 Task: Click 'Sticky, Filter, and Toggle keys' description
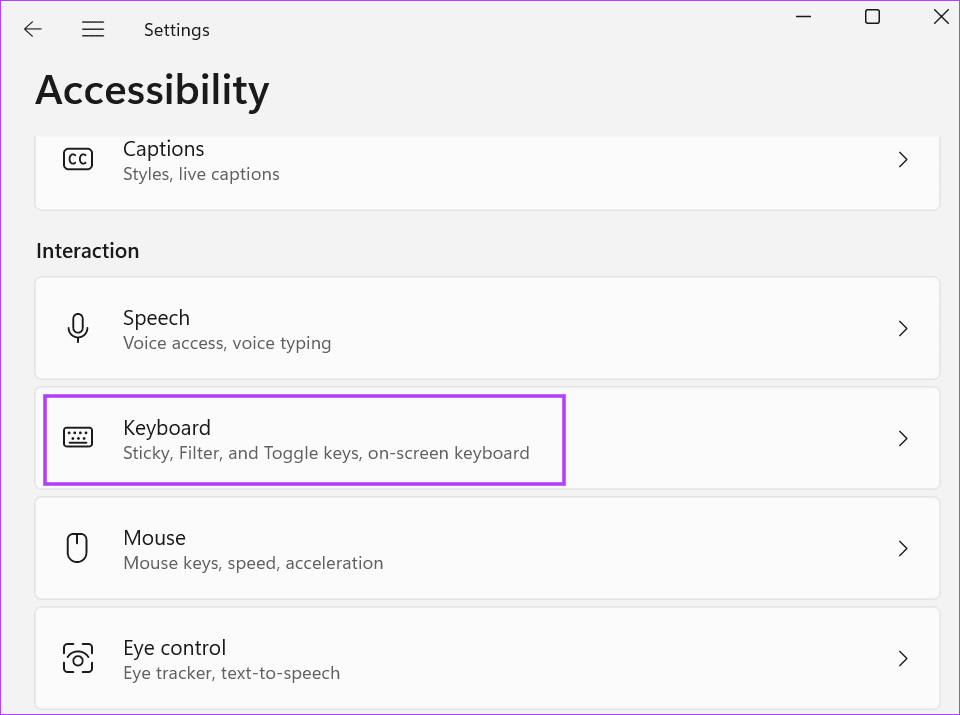(x=326, y=453)
